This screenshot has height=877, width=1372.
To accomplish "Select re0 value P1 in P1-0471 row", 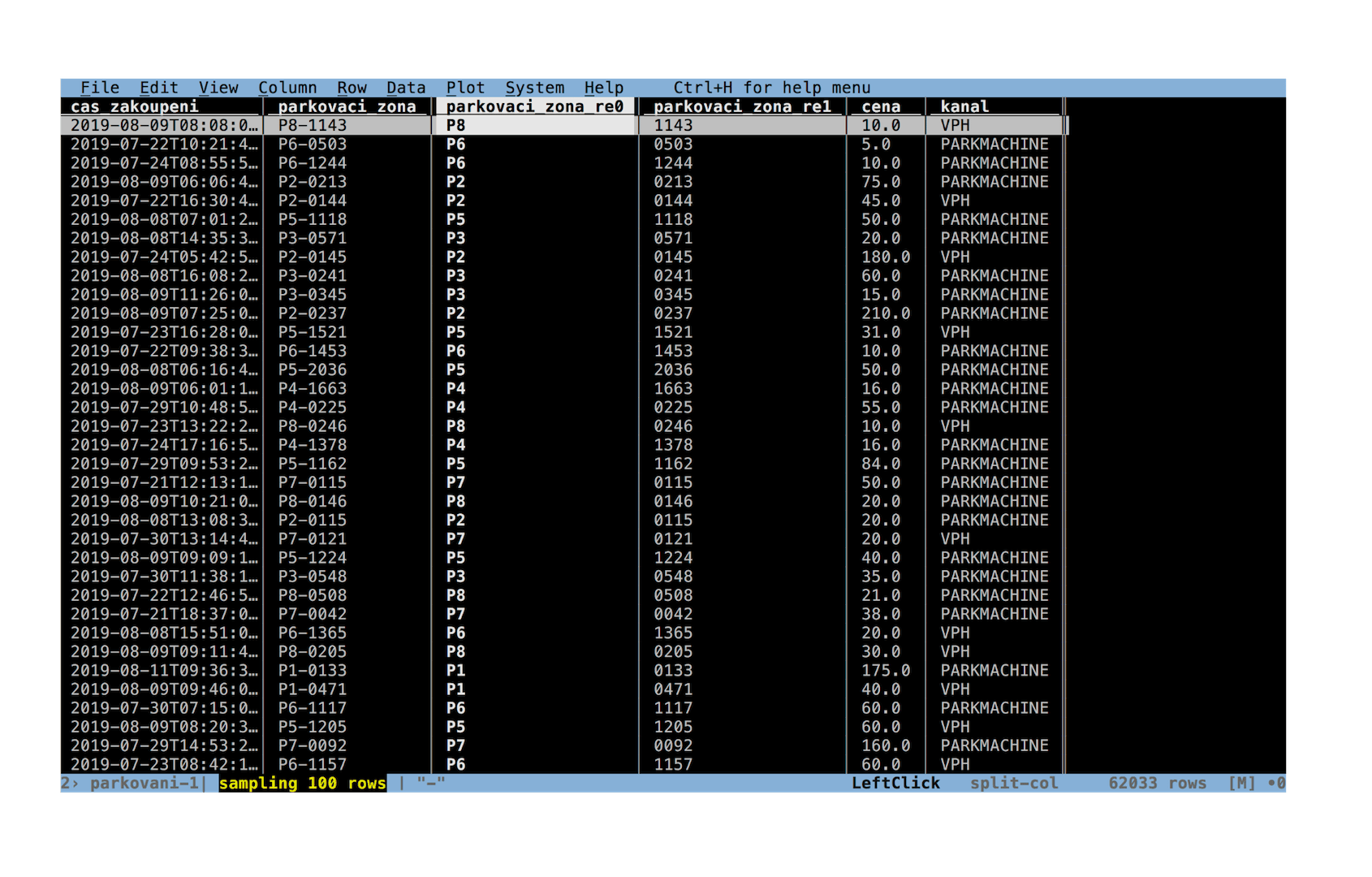I will (455, 689).
